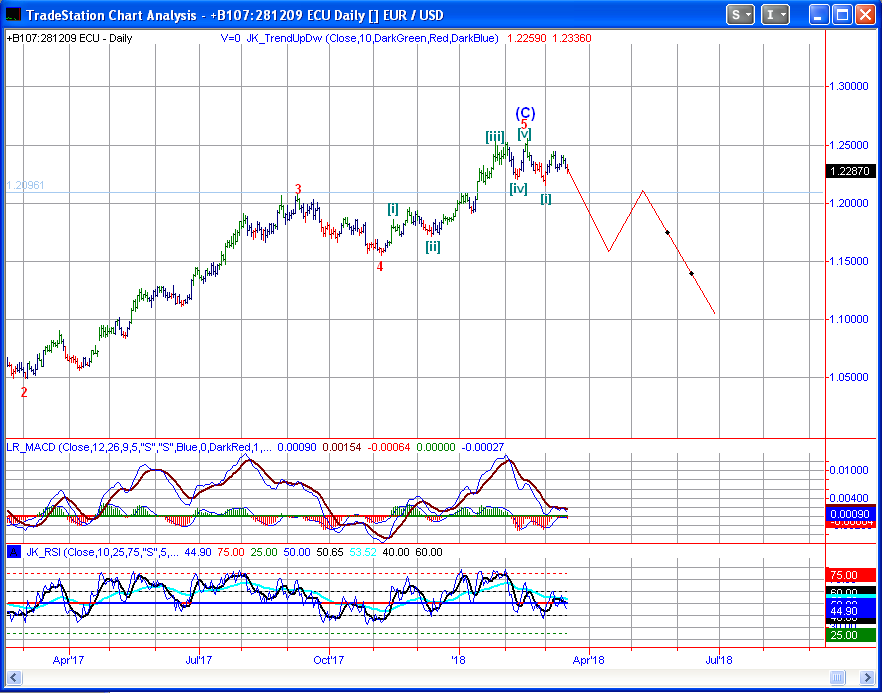This screenshot has width=882, height=693.
Task: Select the JK_RSI indicator header label
Action: point(101,552)
